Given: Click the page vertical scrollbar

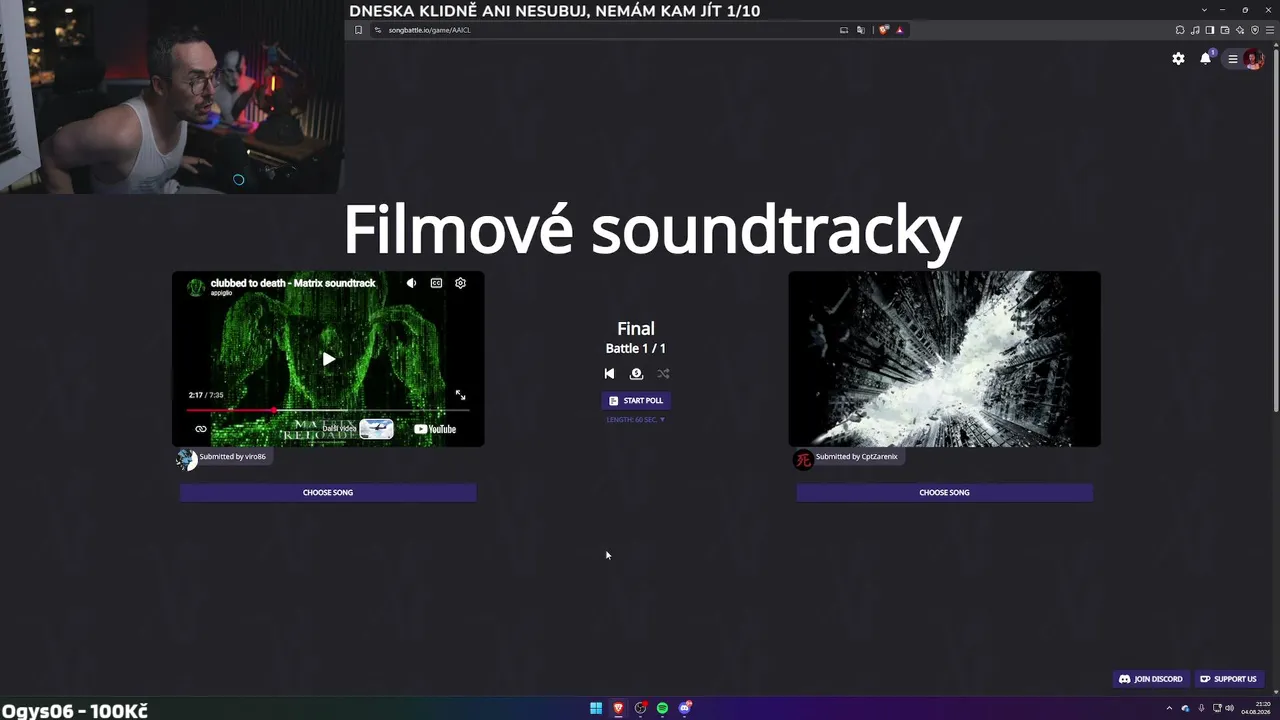Looking at the screenshot, I should point(1276,230).
